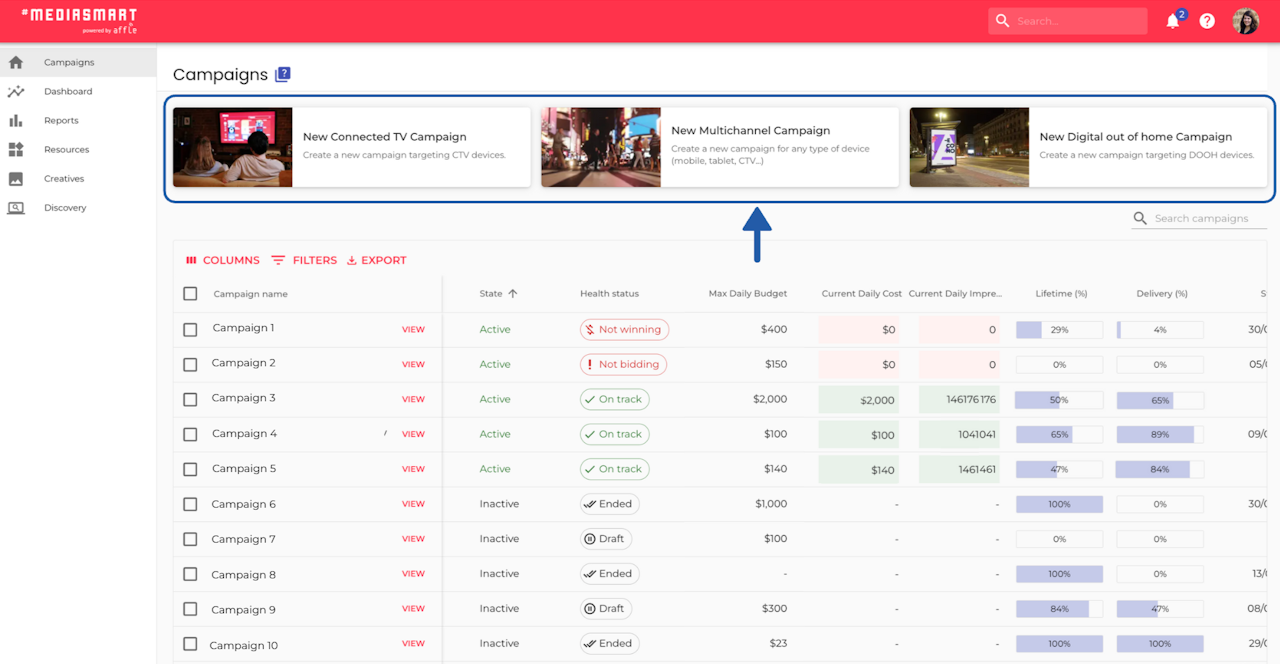This screenshot has height=664, width=1280.
Task: Select the checkbox next to Campaign 7
Action: tap(190, 539)
